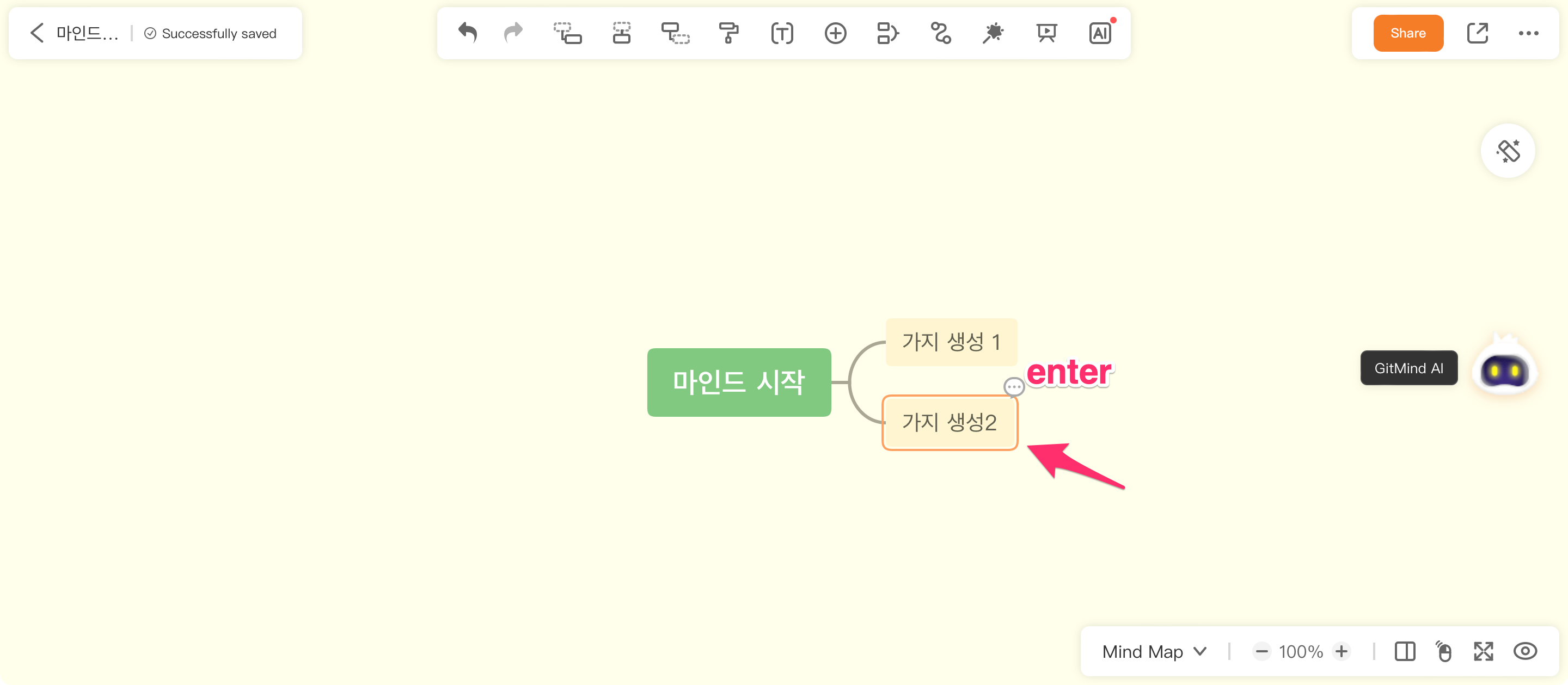Start slideshow presentation mode icon
This screenshot has height=685, width=1568.
(x=1046, y=33)
